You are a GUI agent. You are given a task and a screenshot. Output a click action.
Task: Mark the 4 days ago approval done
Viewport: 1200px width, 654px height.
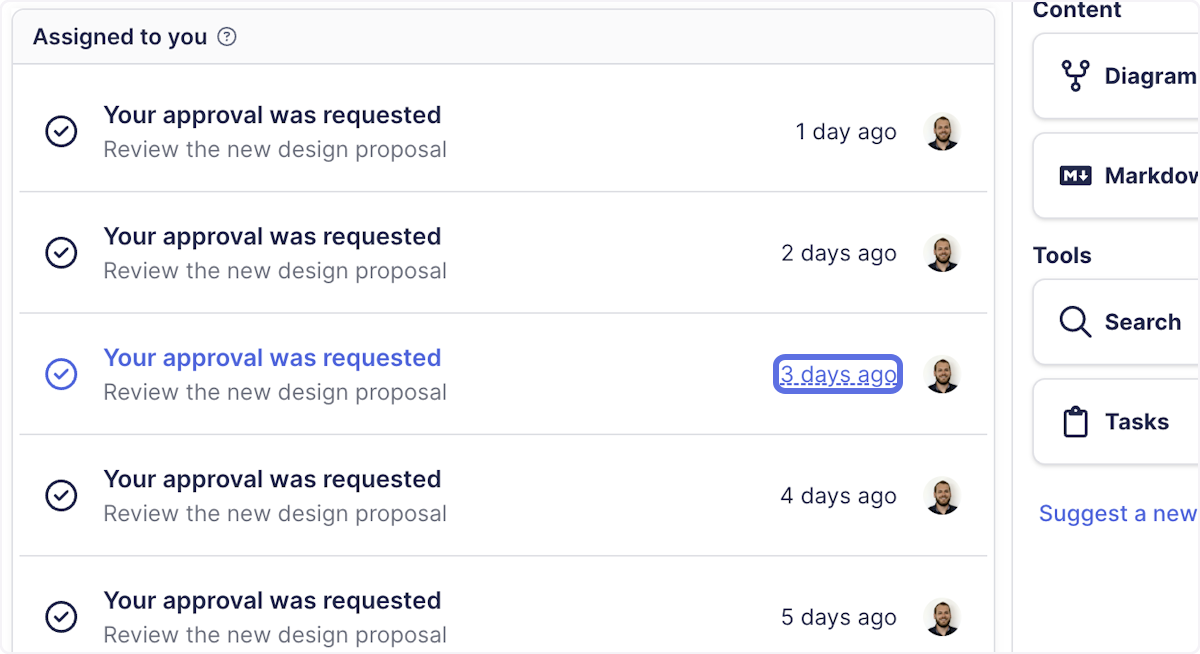pyautogui.click(x=62, y=495)
